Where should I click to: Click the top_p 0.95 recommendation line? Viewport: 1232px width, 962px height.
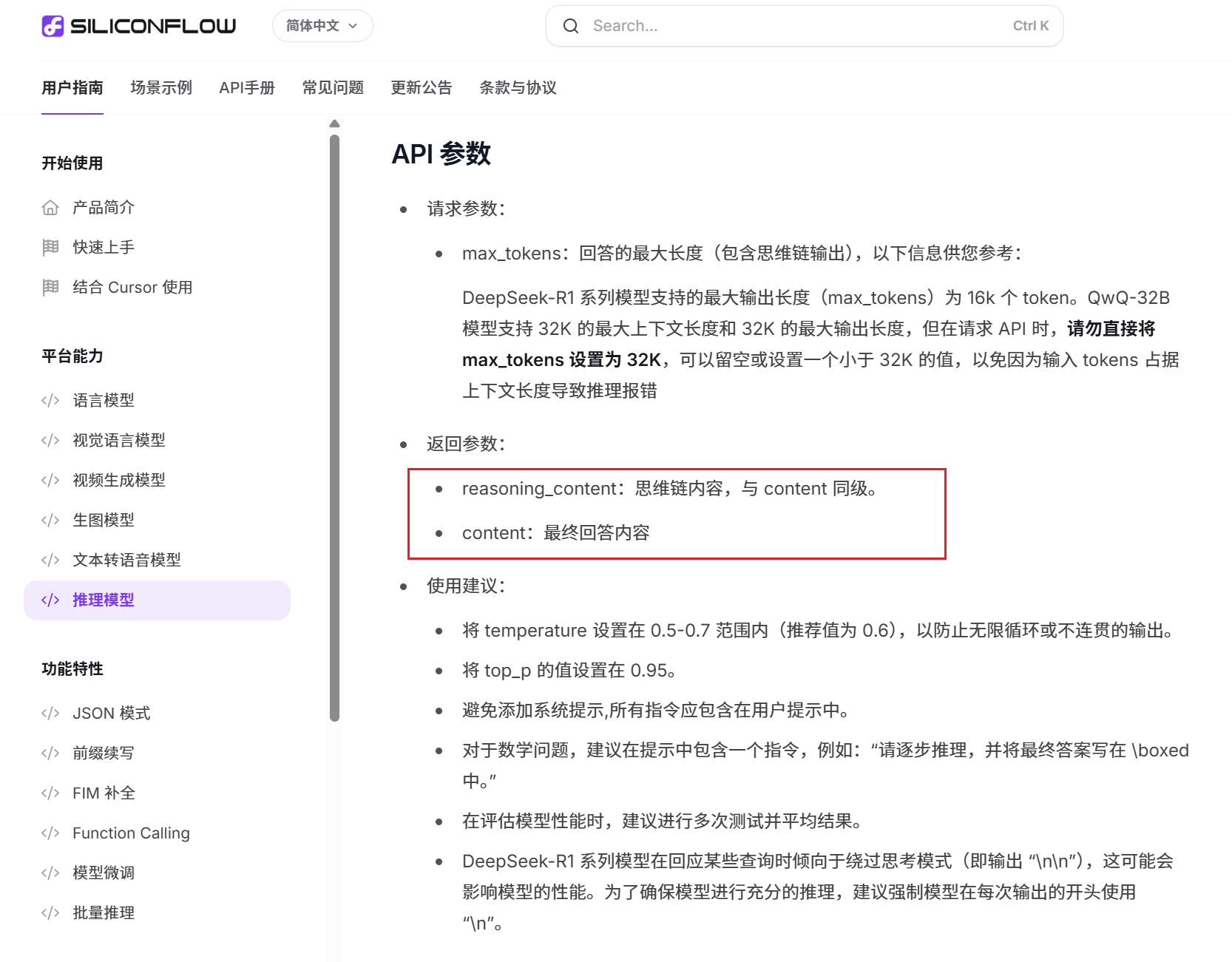click(x=569, y=671)
